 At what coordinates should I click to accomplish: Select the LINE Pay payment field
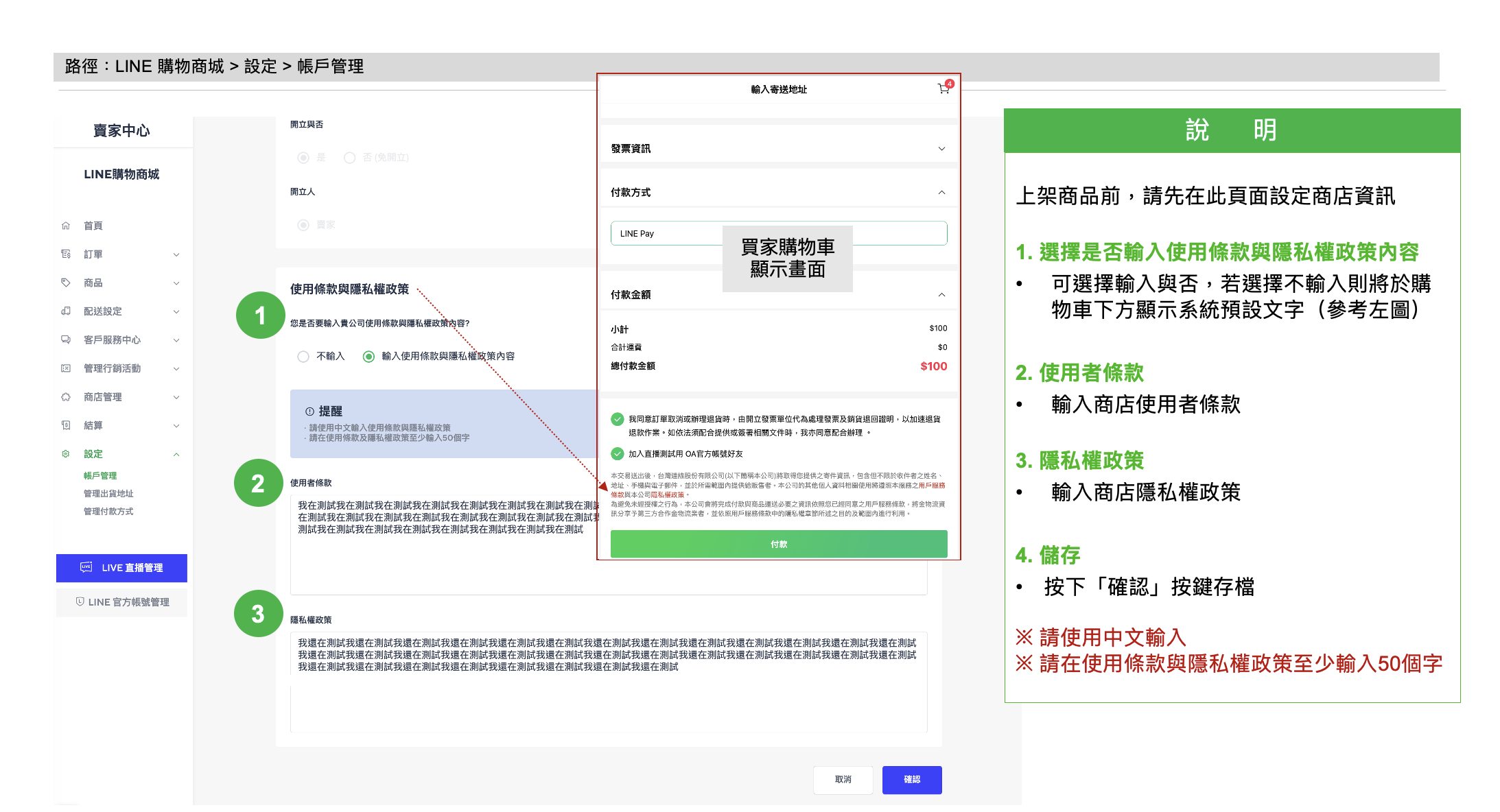(779, 233)
